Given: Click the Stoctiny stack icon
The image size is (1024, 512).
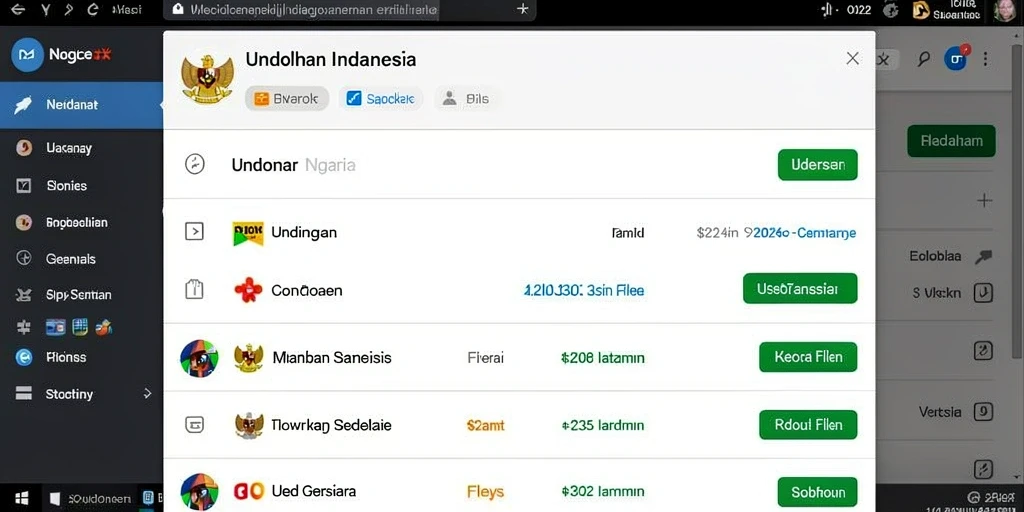Looking at the screenshot, I should pyautogui.click(x=24, y=393).
